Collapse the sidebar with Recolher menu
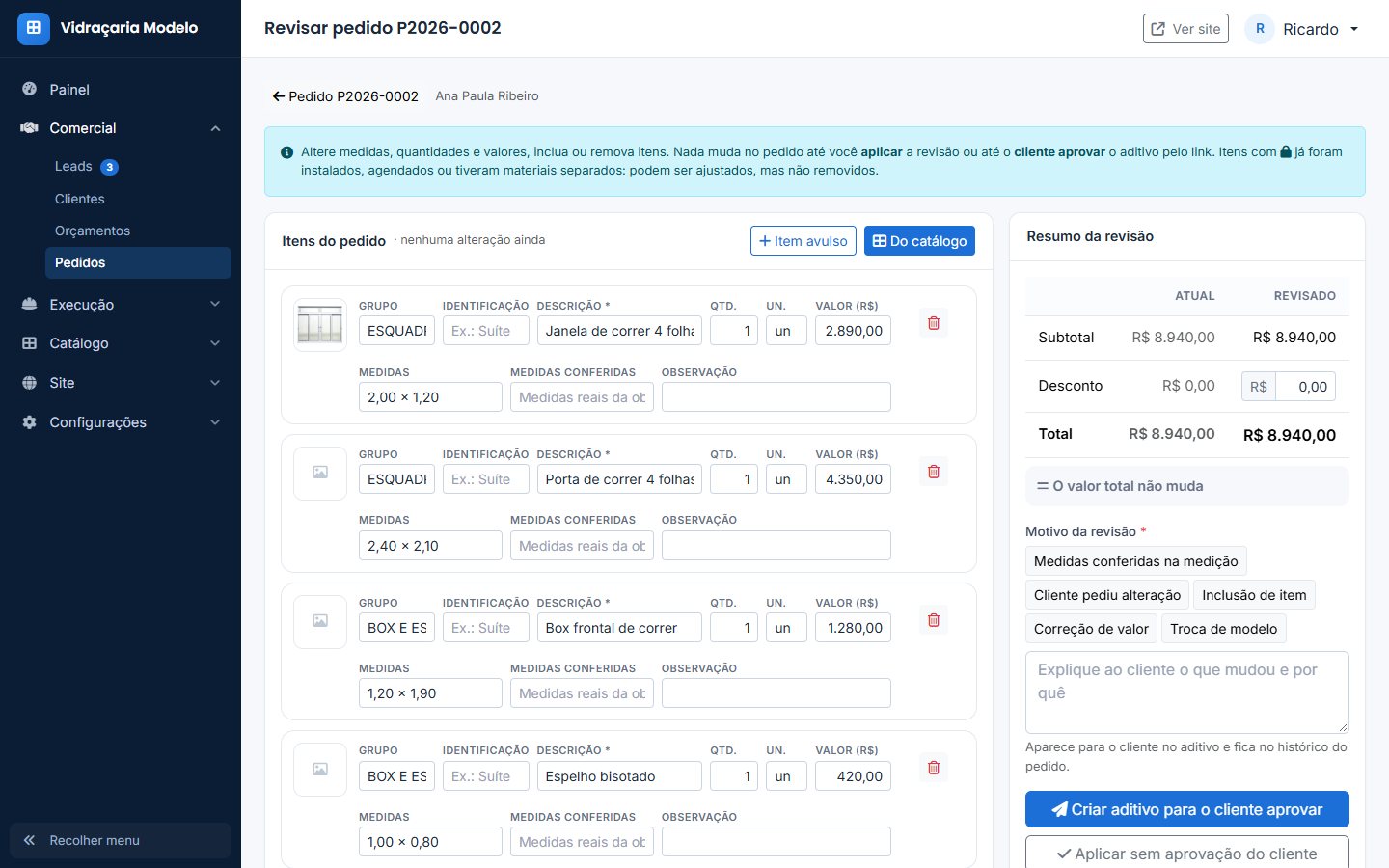Image resolution: width=1389 pixels, height=868 pixels. coord(121,840)
